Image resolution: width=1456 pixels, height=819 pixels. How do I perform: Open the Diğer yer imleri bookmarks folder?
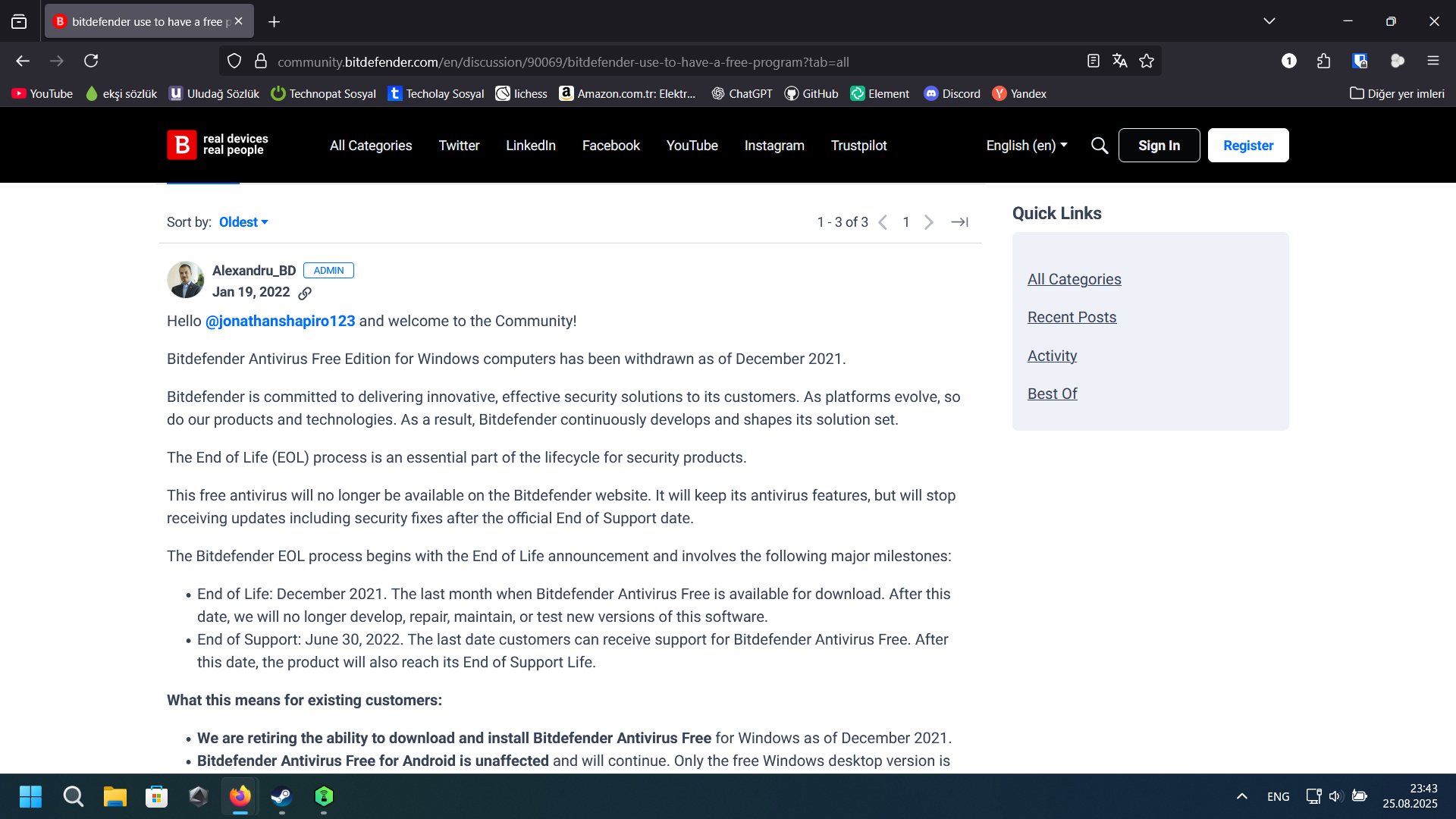[x=1397, y=93]
